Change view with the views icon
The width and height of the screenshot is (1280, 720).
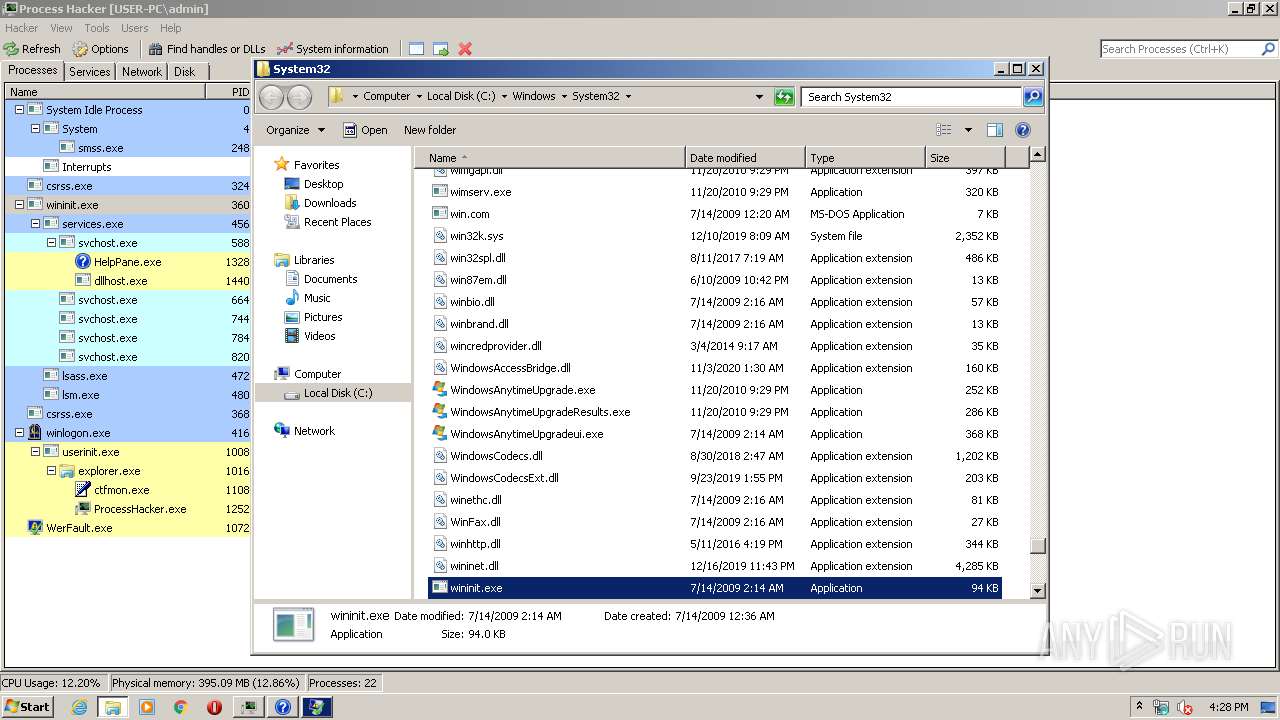(944, 130)
